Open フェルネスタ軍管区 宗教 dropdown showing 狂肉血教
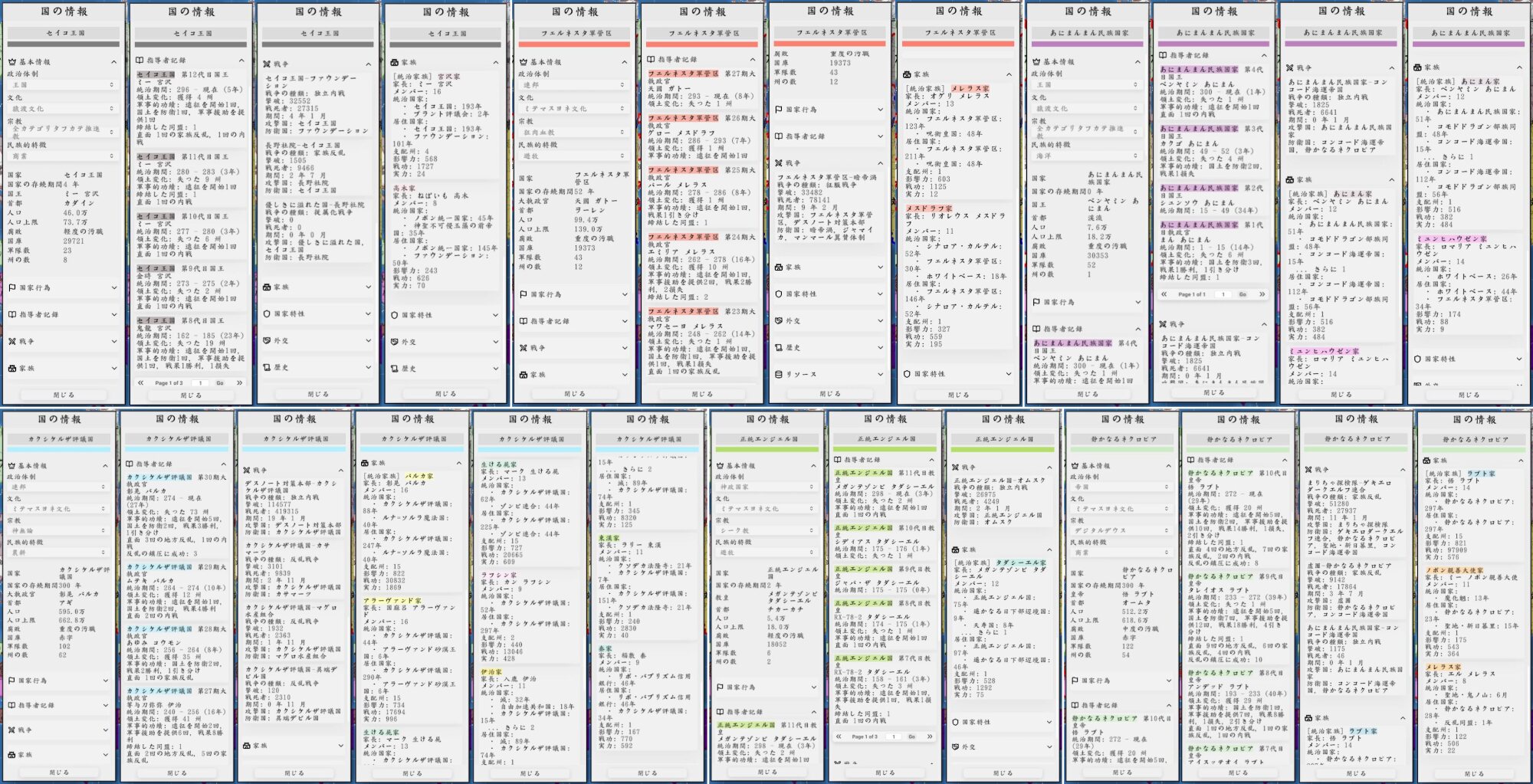1533x784 pixels. pos(573,133)
